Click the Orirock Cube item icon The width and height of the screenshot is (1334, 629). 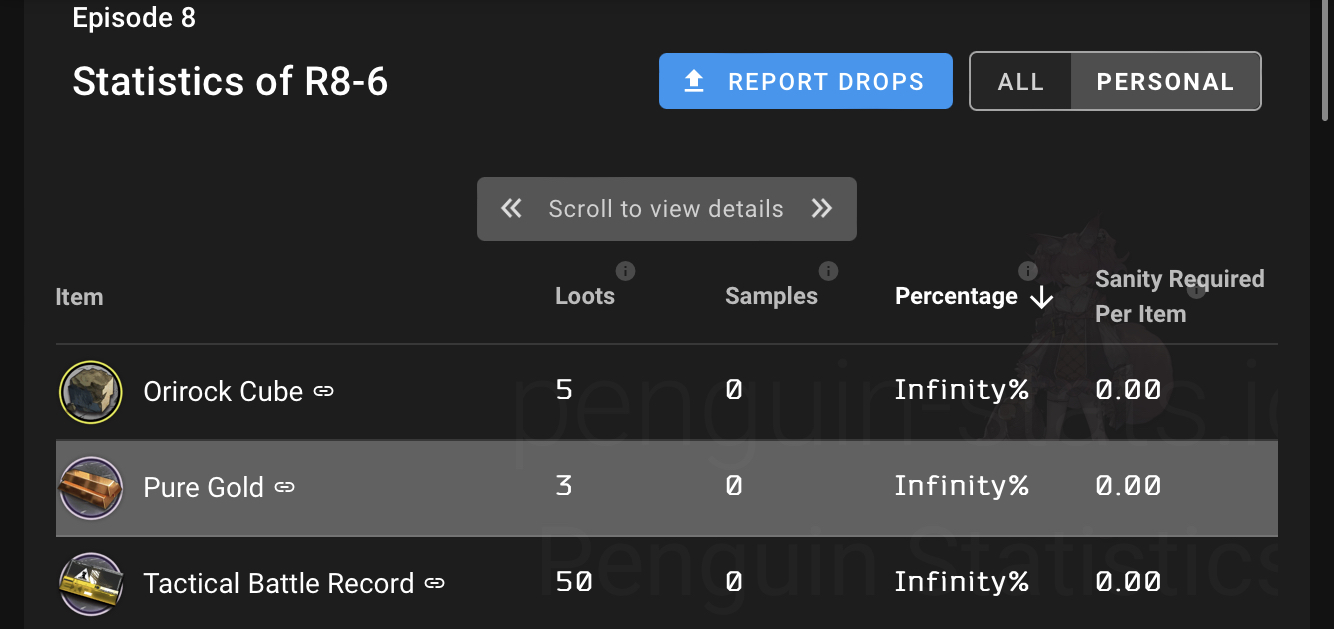(90, 391)
